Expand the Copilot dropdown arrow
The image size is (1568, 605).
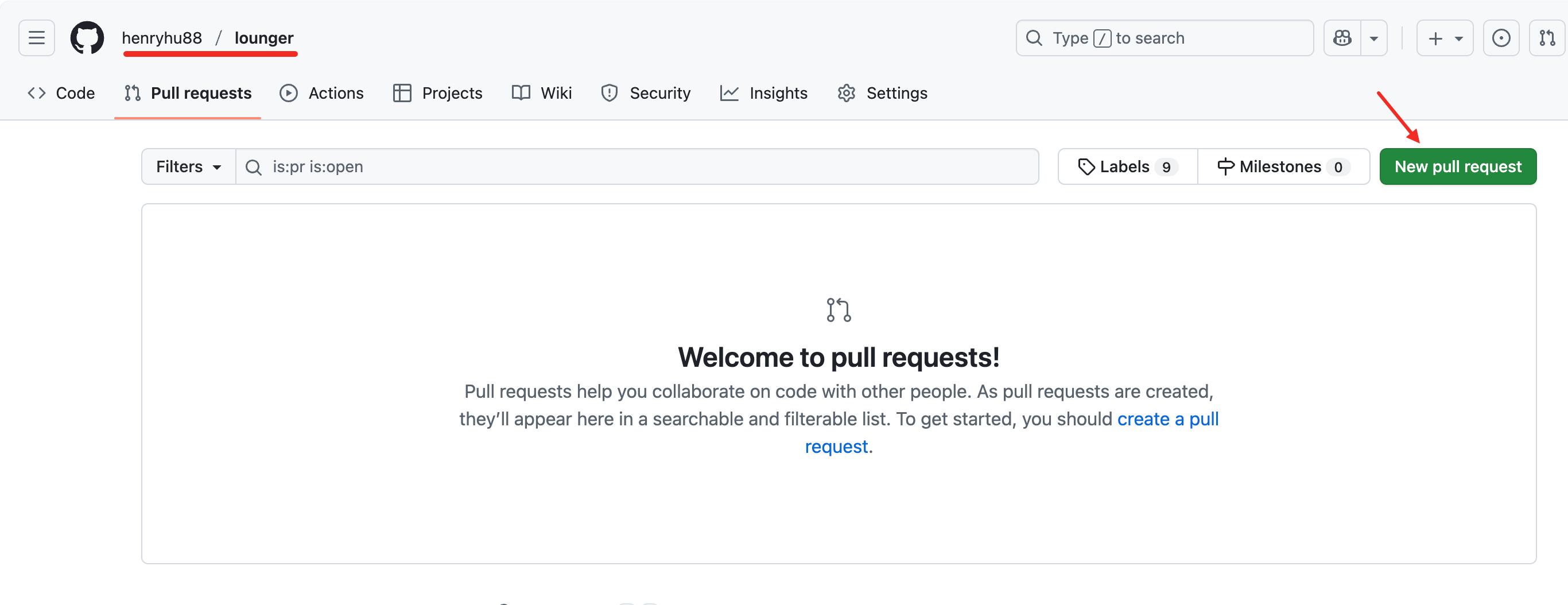coord(1374,38)
